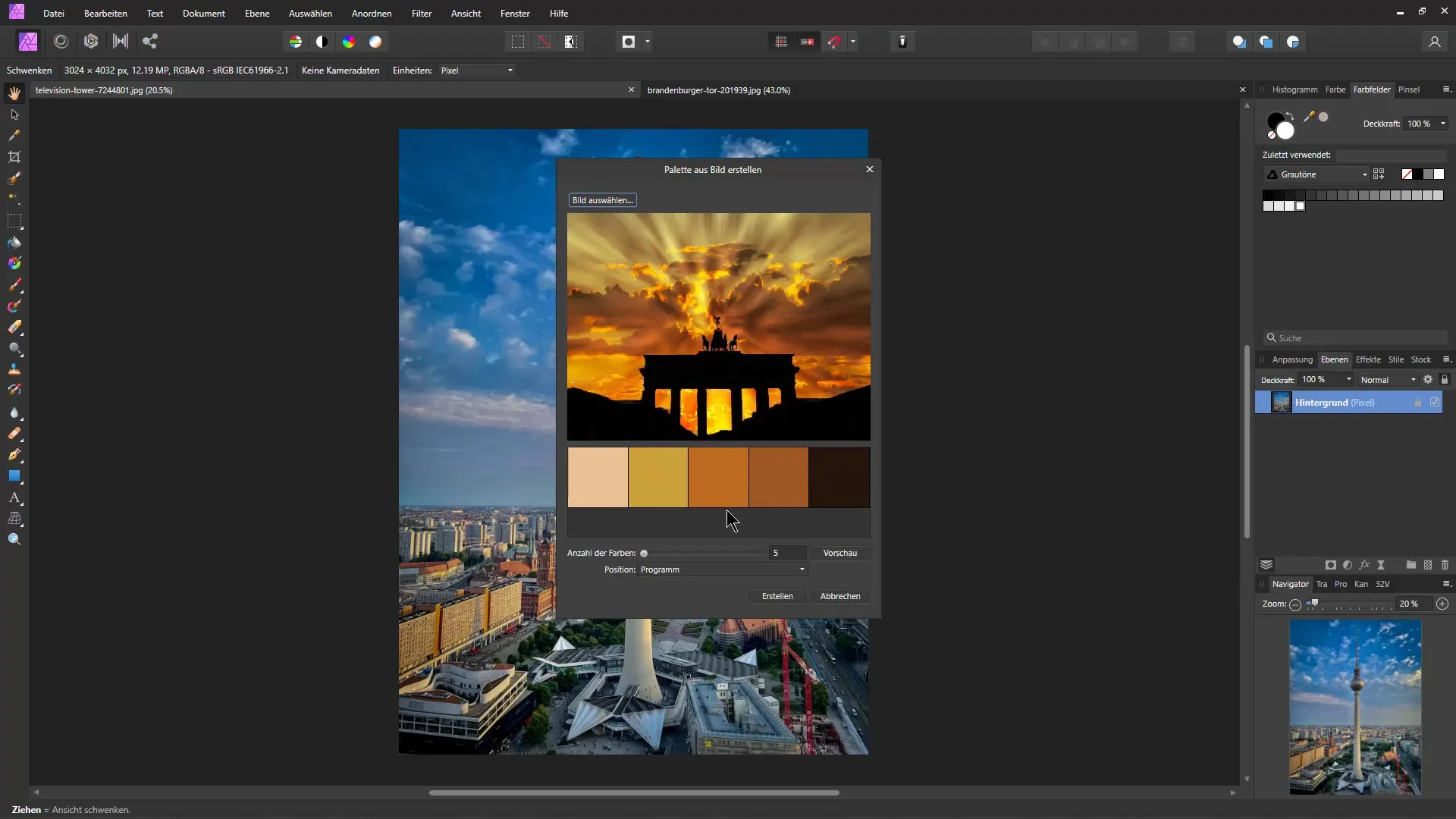This screenshot has width=1456, height=819.
Task: Select the Pen tool
Action: 14,455
